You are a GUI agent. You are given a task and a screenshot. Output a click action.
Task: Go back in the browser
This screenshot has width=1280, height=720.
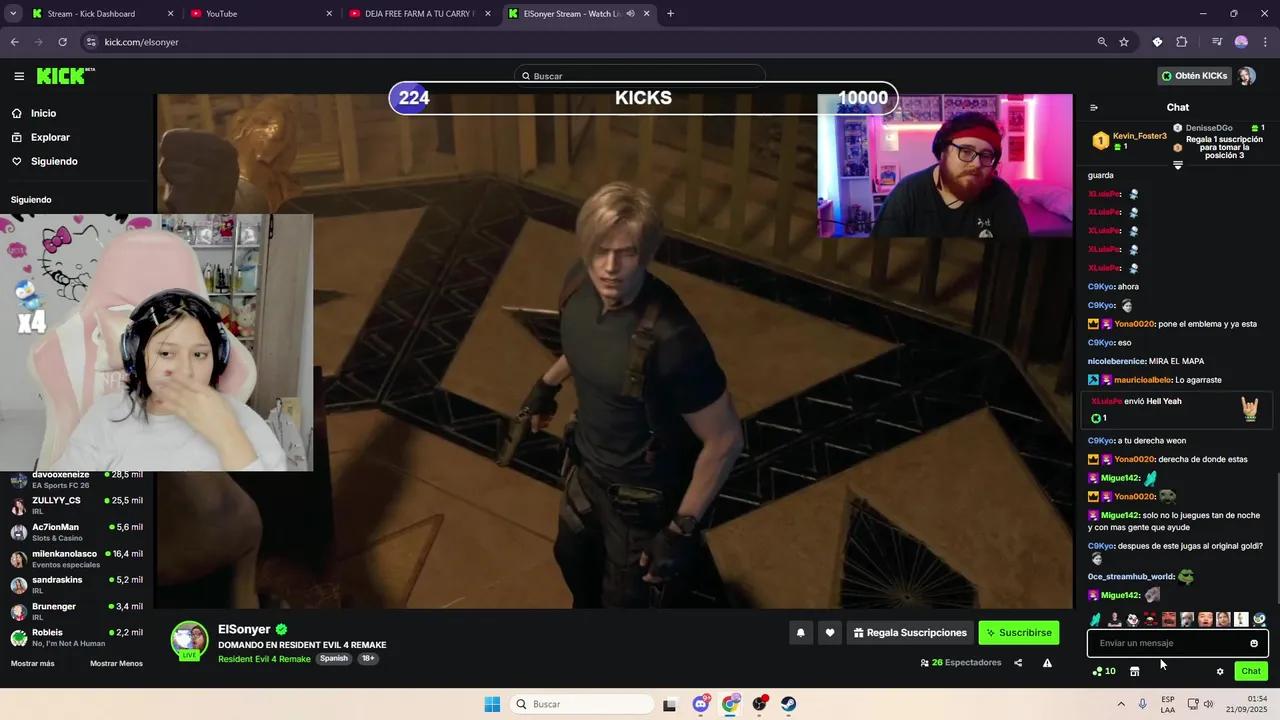(x=14, y=42)
